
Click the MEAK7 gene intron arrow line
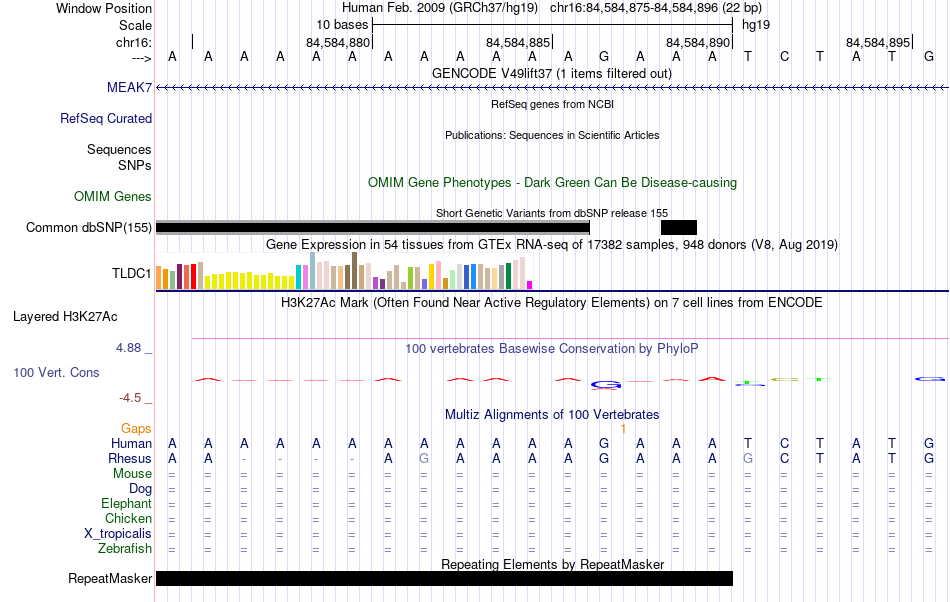[x=552, y=88]
